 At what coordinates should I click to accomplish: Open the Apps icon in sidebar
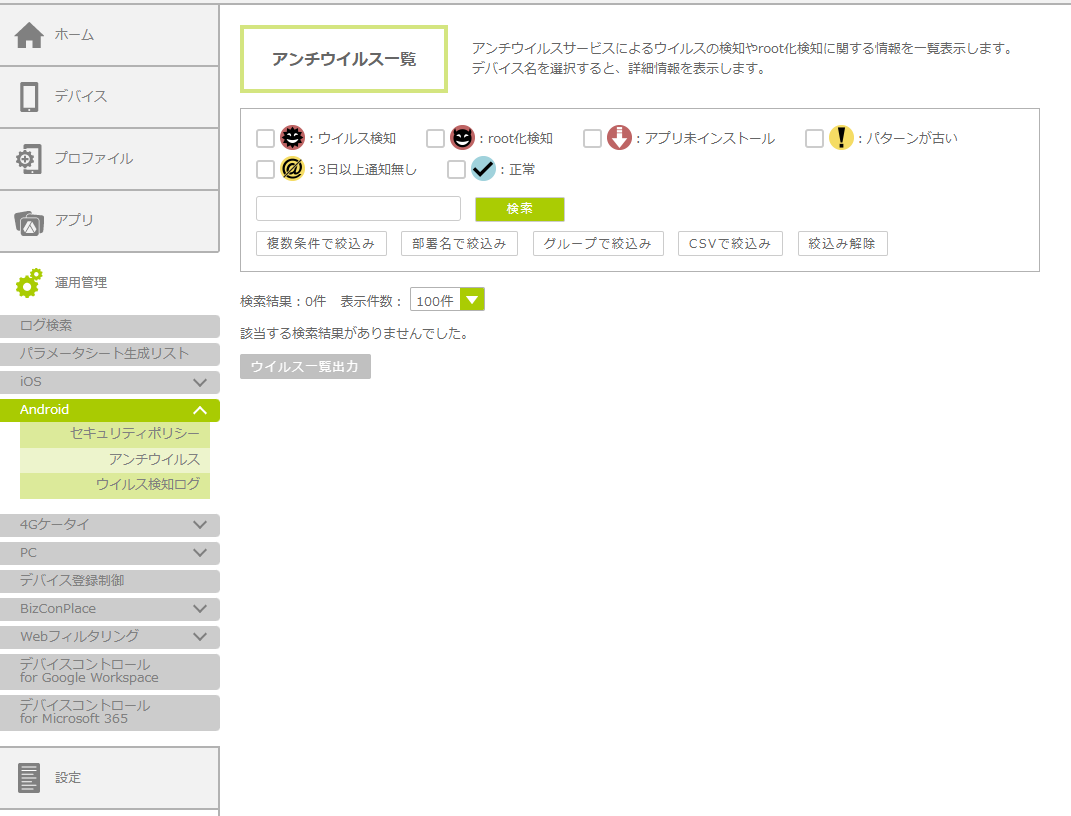(x=29, y=222)
